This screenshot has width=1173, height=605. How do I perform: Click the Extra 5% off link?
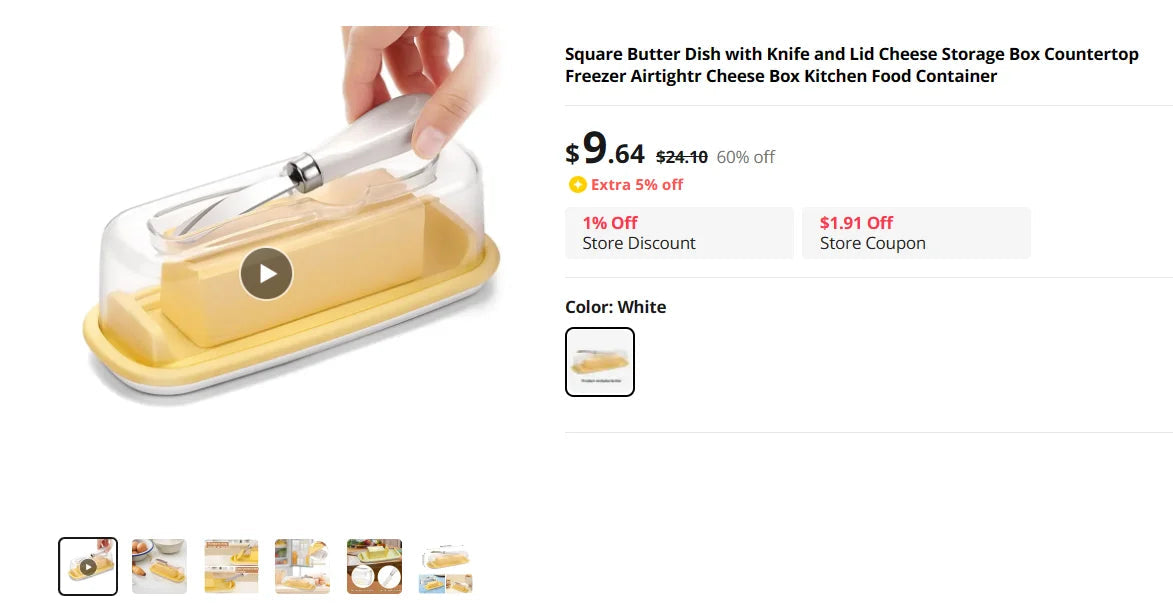pyautogui.click(x=637, y=185)
